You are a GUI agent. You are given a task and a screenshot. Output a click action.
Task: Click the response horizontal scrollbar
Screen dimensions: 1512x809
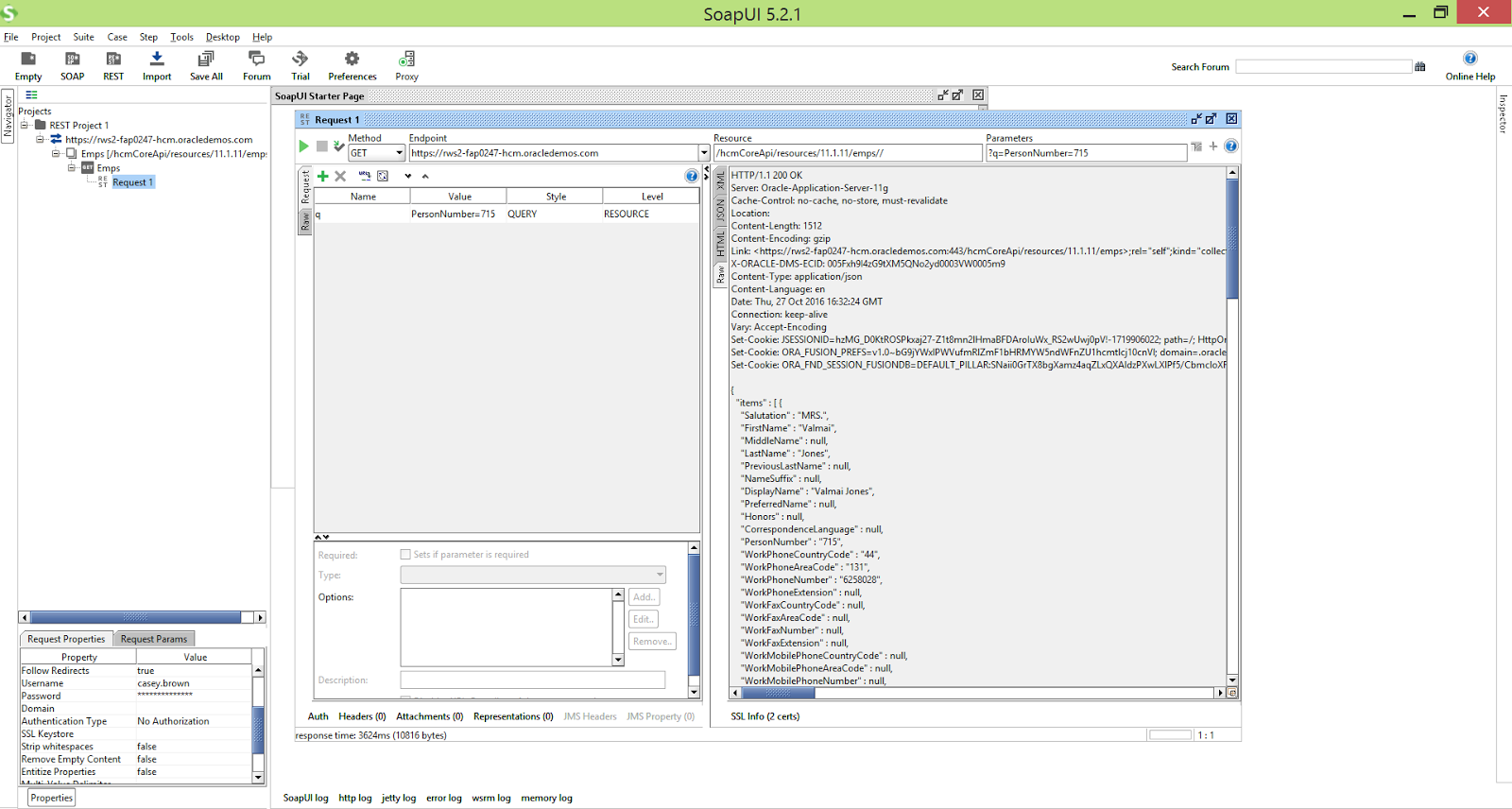click(x=977, y=693)
